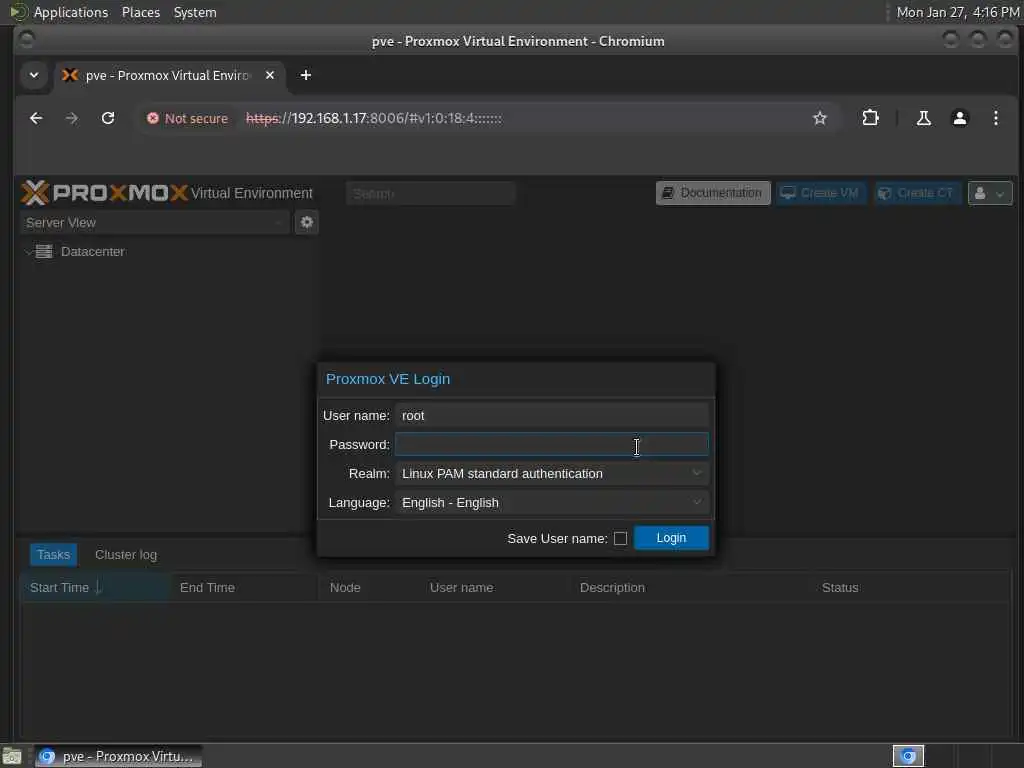
Task: Click the pve Proxmox taskbar window button
Action: point(118,756)
